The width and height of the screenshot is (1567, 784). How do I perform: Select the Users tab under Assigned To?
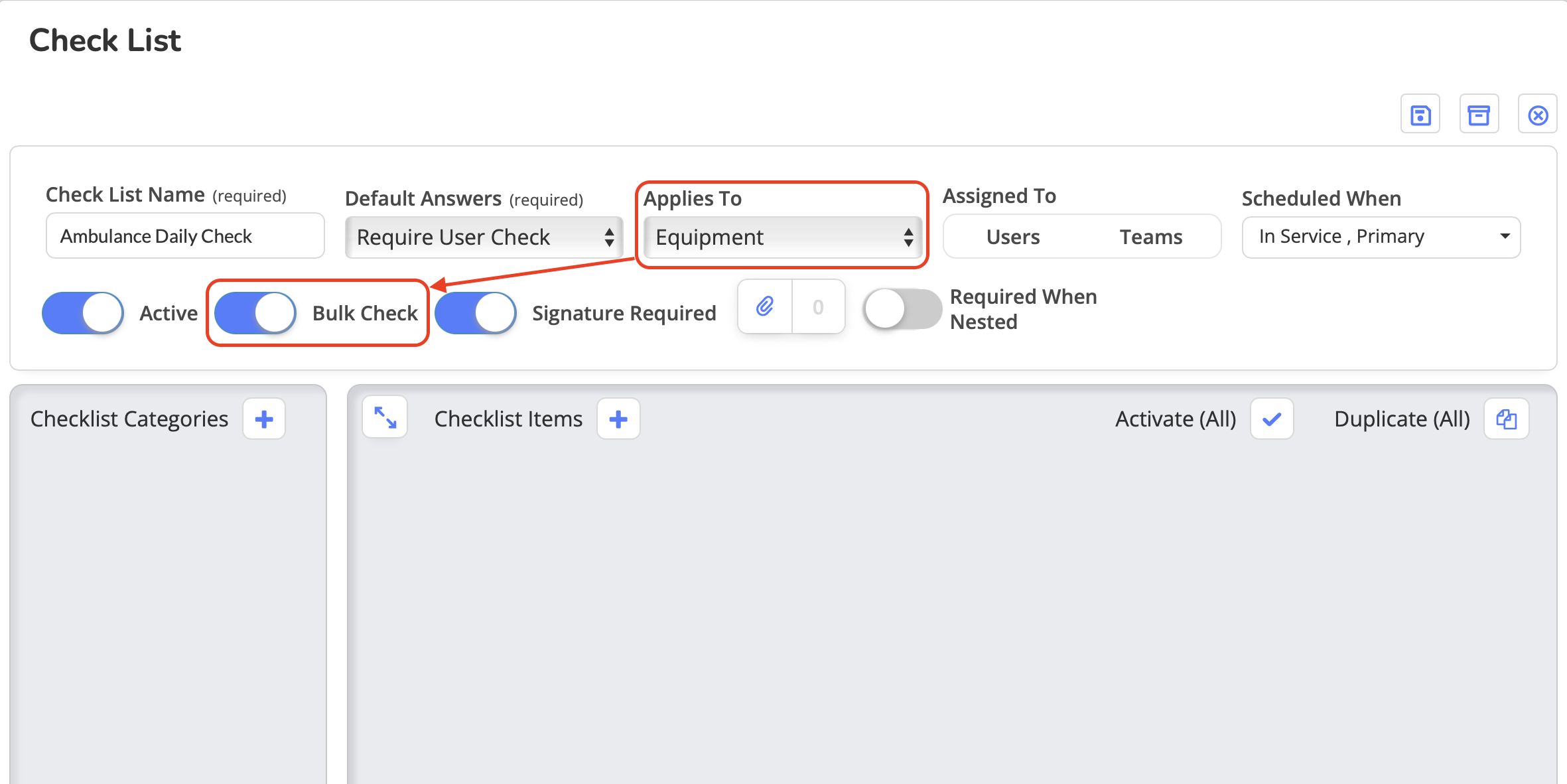point(1013,237)
